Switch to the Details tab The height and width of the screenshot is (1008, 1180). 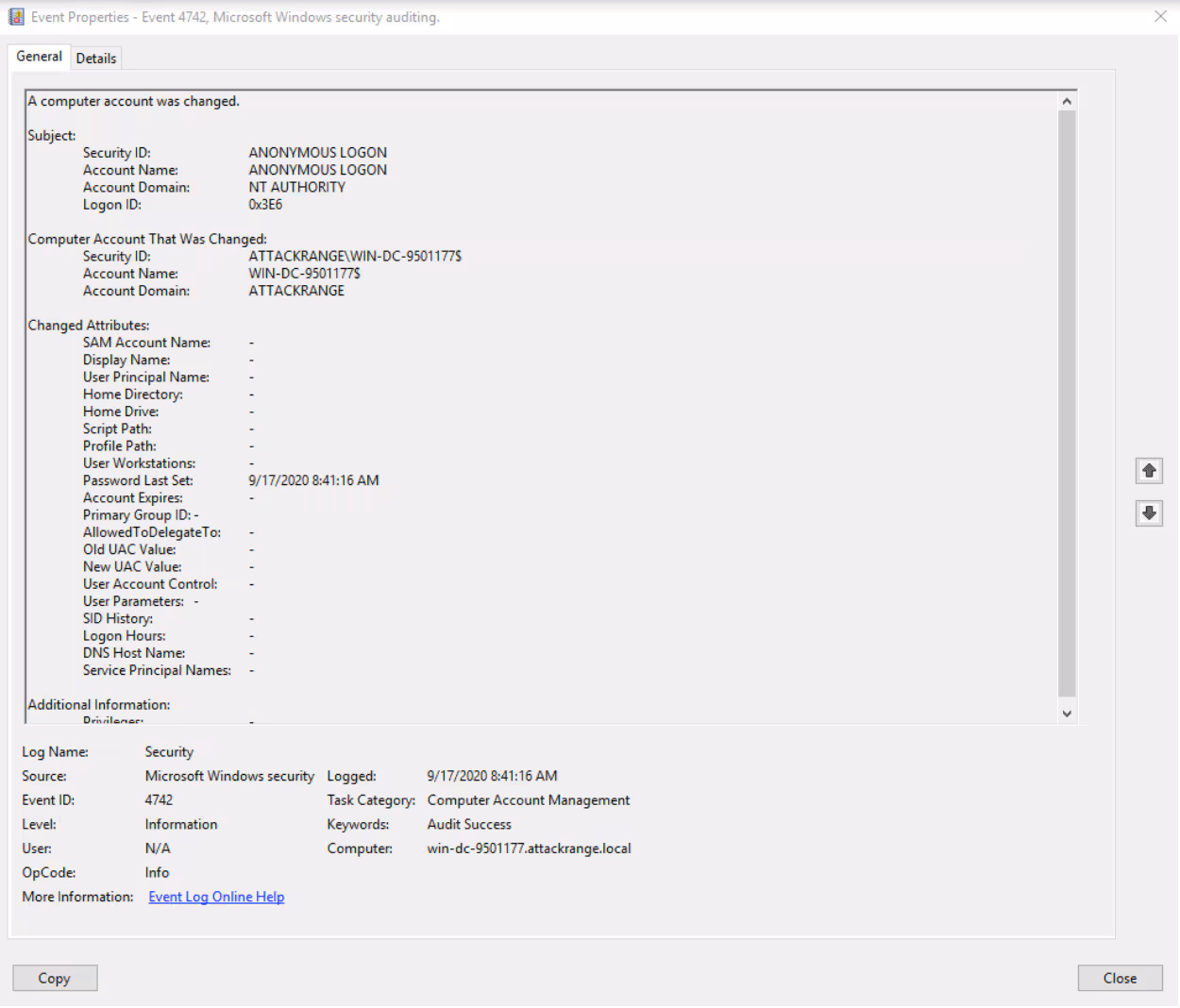point(96,59)
